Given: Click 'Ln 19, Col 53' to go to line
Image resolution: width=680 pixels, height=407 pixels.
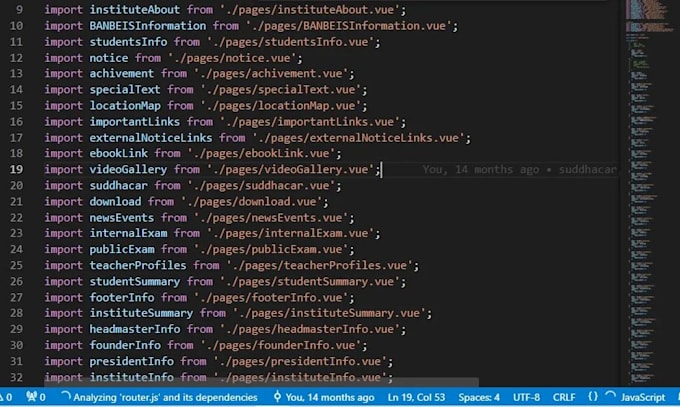Looking at the screenshot, I should (x=416, y=397).
